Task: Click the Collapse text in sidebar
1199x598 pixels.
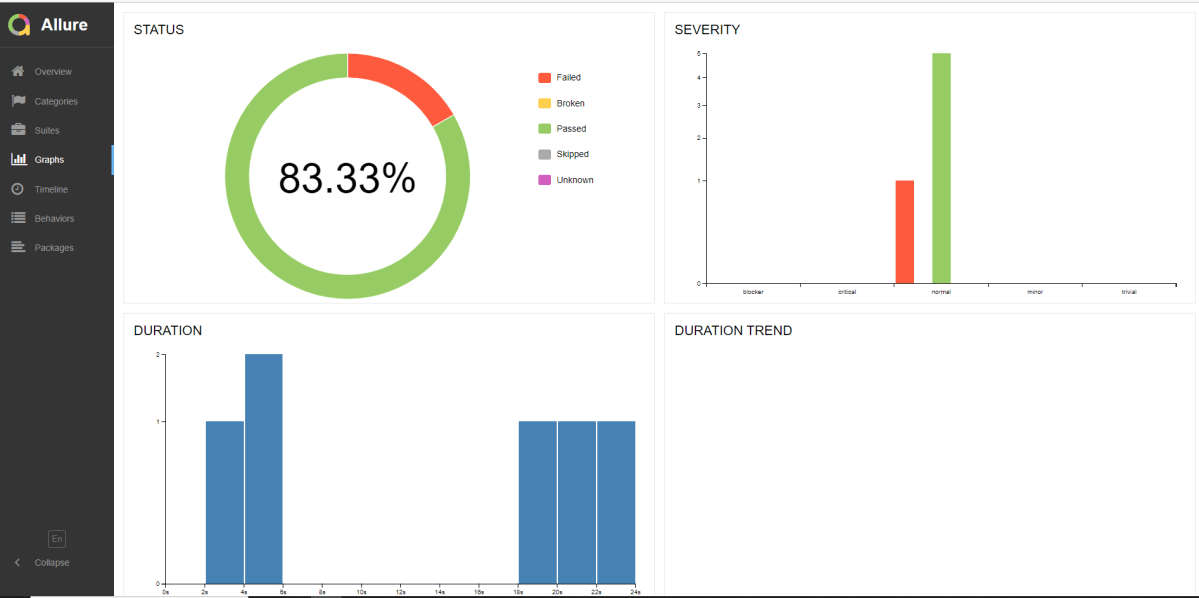Action: (x=52, y=563)
